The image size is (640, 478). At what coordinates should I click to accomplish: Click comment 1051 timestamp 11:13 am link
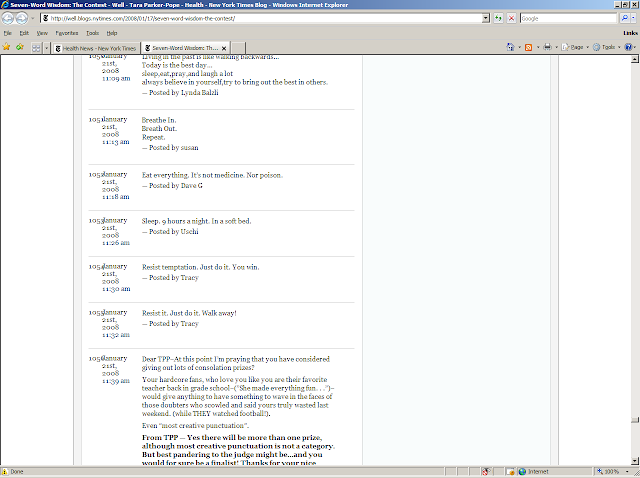116,142
